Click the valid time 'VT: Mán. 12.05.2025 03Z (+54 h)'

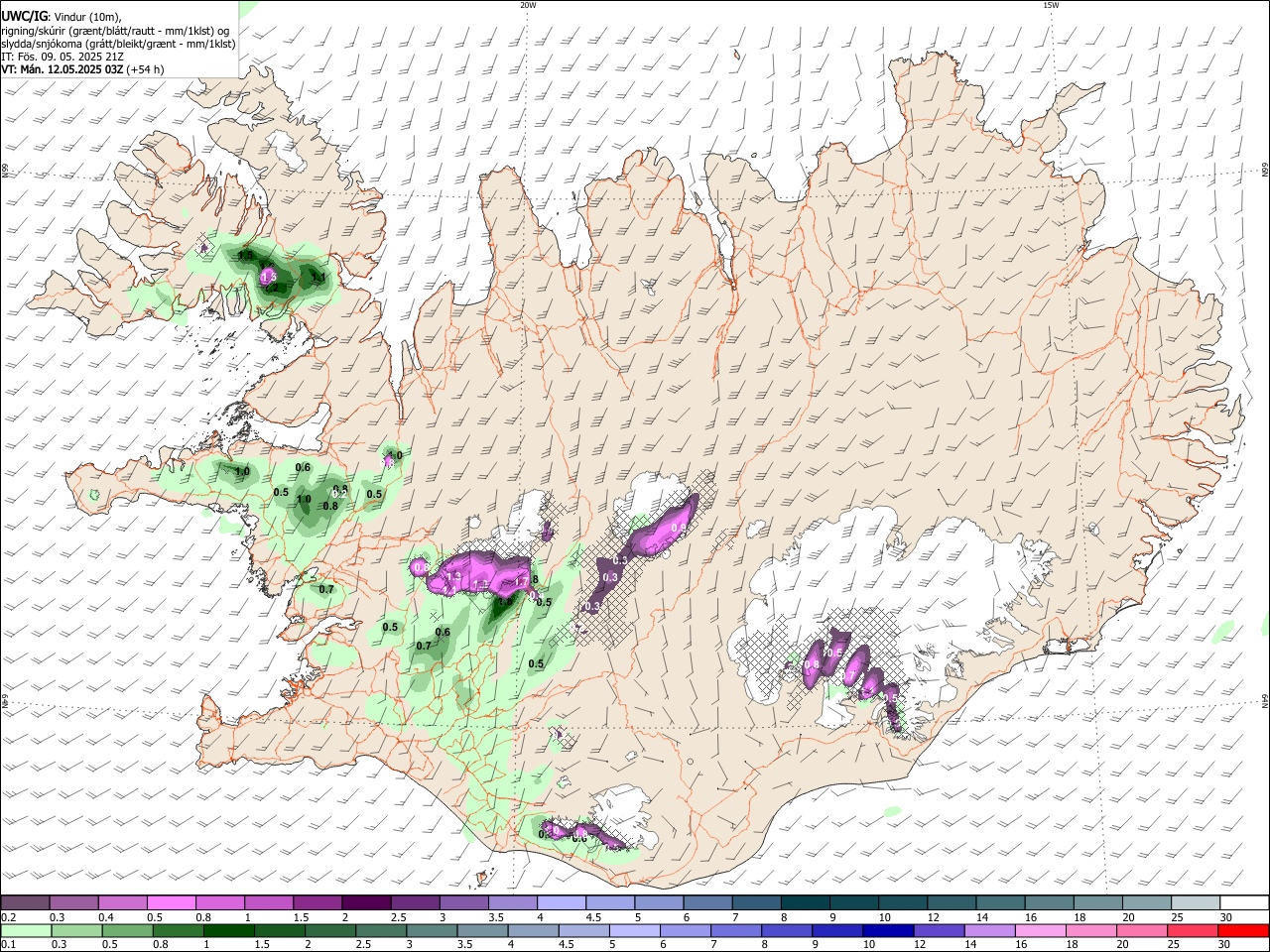coord(82,69)
